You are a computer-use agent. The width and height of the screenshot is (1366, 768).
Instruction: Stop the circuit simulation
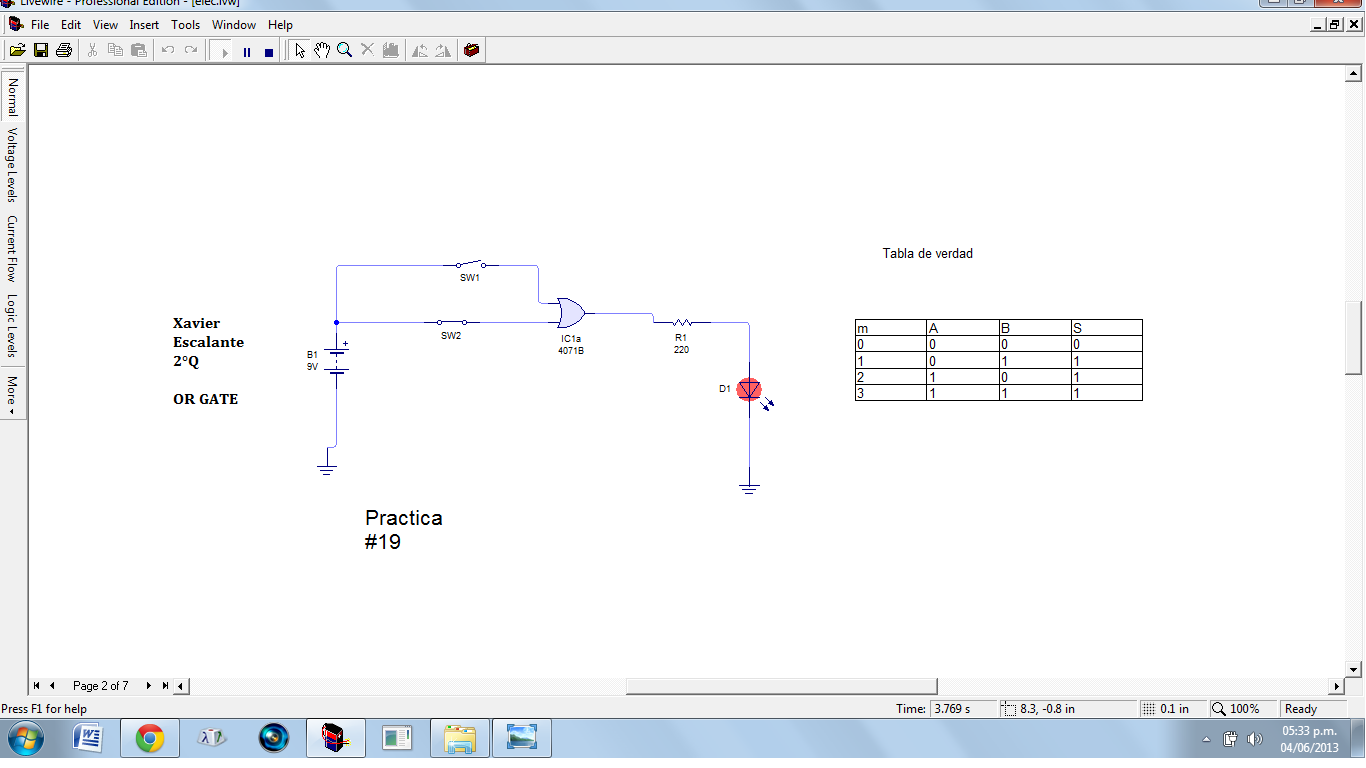pos(266,49)
